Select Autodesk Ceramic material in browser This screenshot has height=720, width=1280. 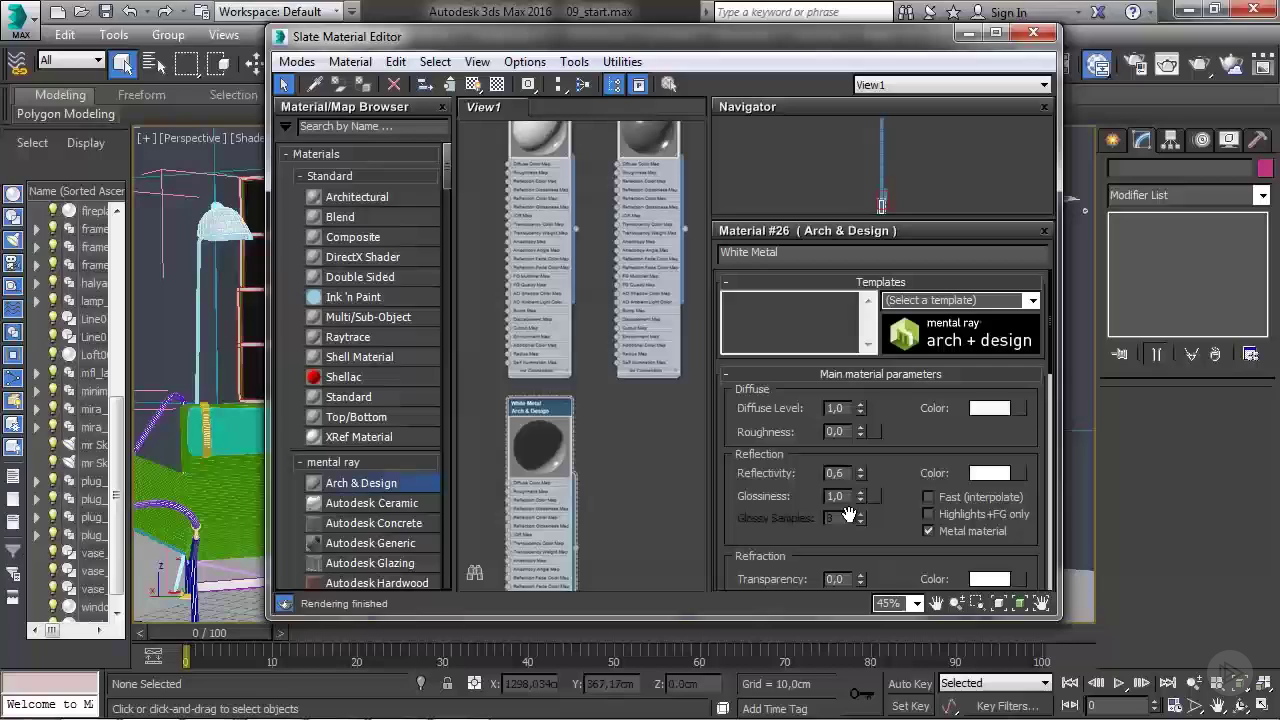coord(372,503)
